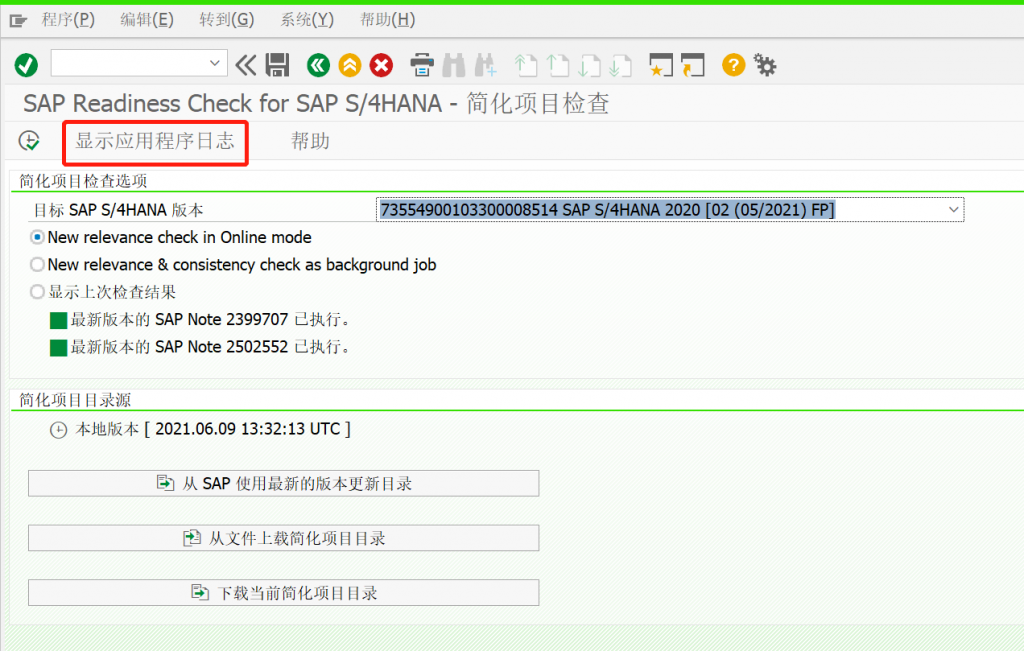Click the Next Page icon
Screen dimensions: 1024x651
(x=589, y=65)
